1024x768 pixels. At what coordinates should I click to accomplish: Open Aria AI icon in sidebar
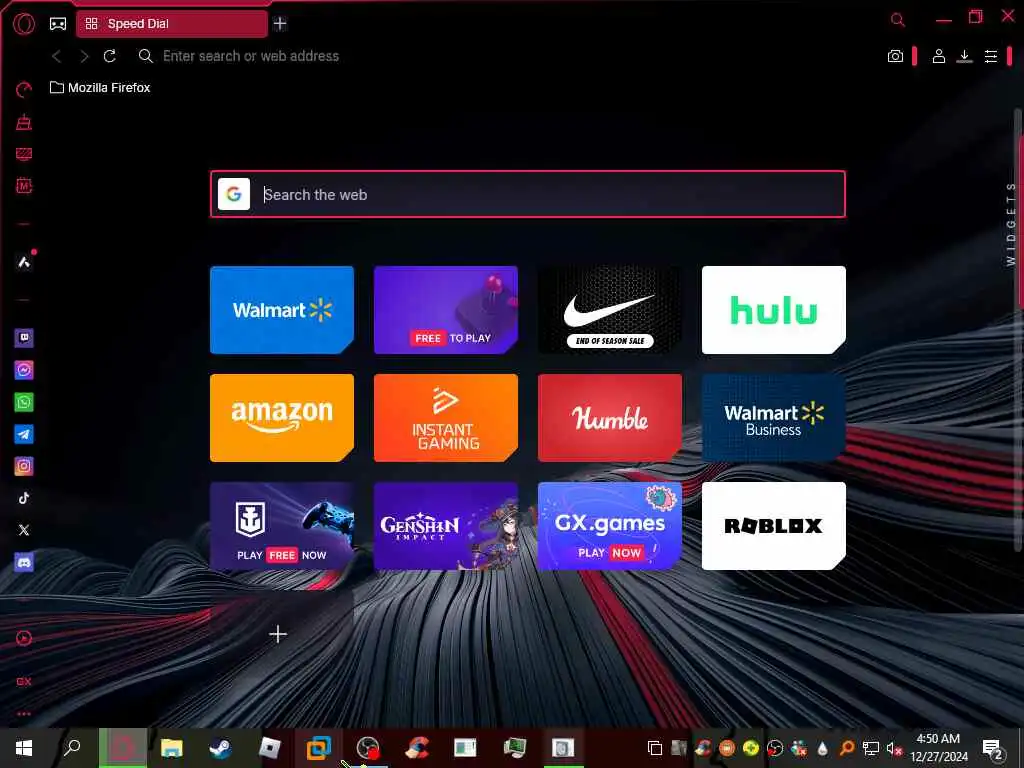(x=24, y=262)
